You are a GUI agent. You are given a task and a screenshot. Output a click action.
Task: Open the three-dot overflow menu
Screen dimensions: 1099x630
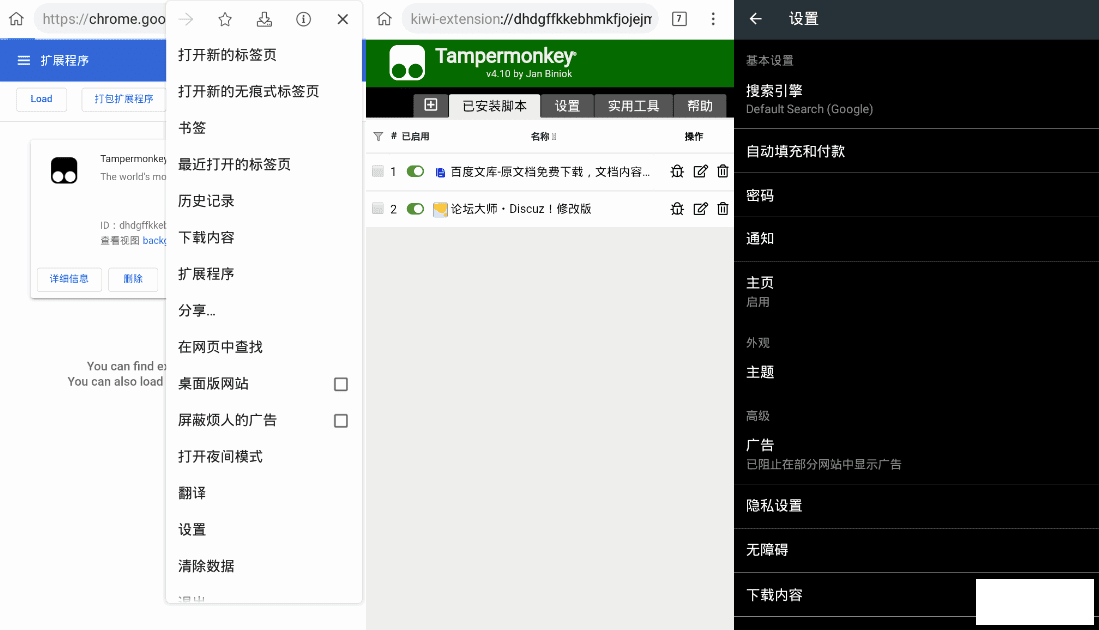pyautogui.click(x=713, y=19)
